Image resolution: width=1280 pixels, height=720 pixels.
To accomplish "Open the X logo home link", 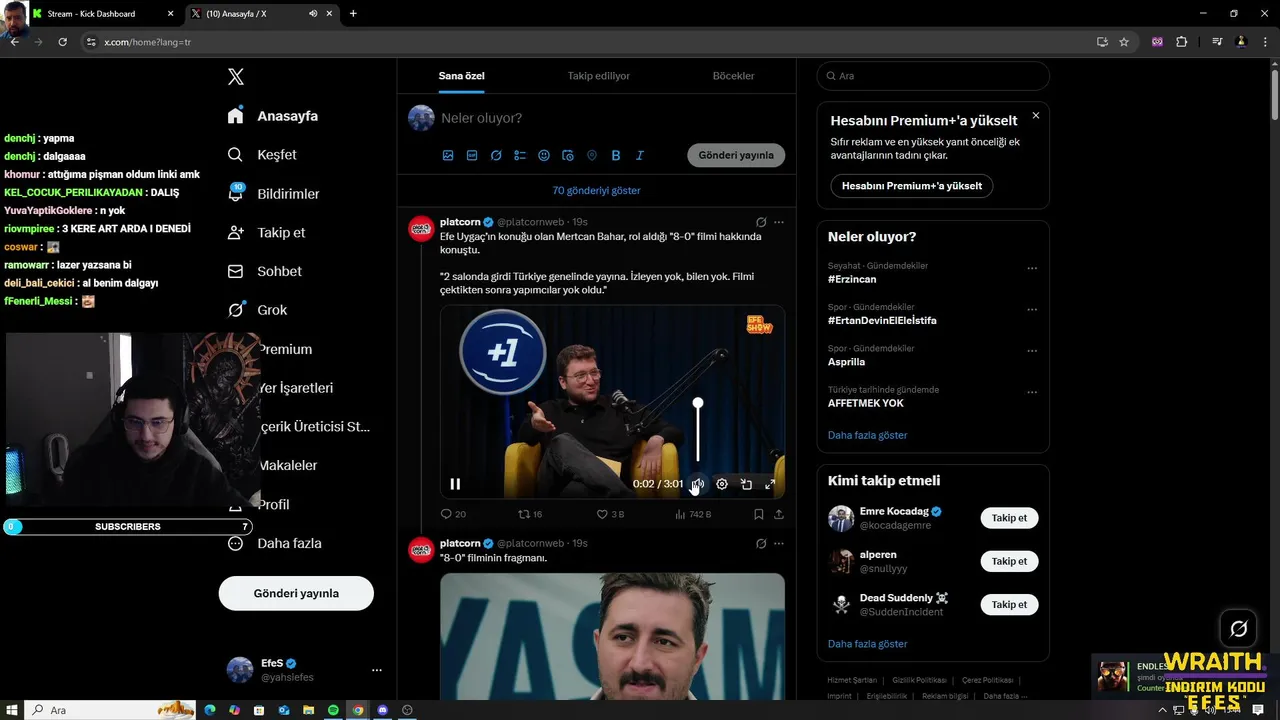I will [236, 77].
